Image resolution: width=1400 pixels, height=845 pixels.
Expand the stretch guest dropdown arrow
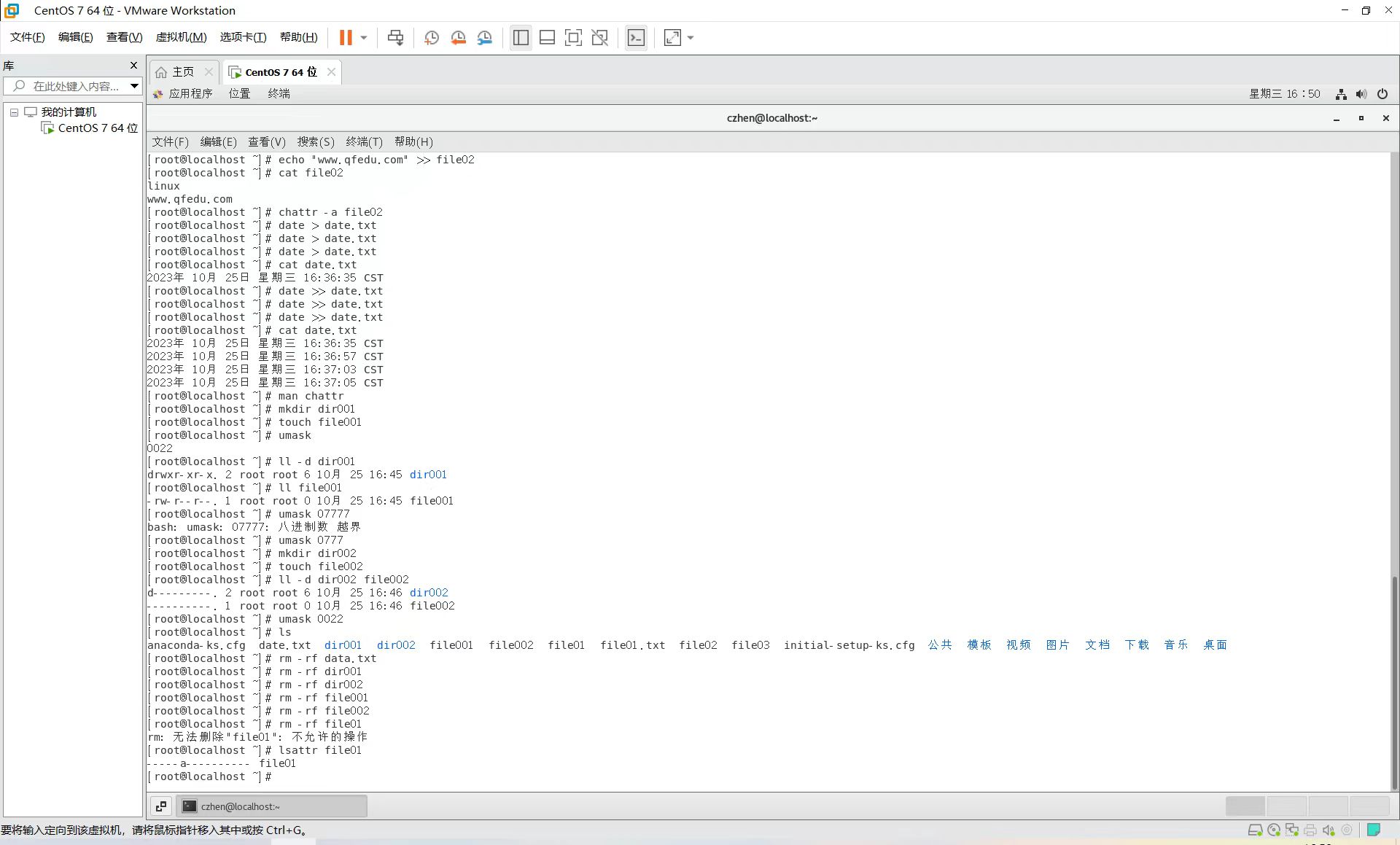(691, 38)
